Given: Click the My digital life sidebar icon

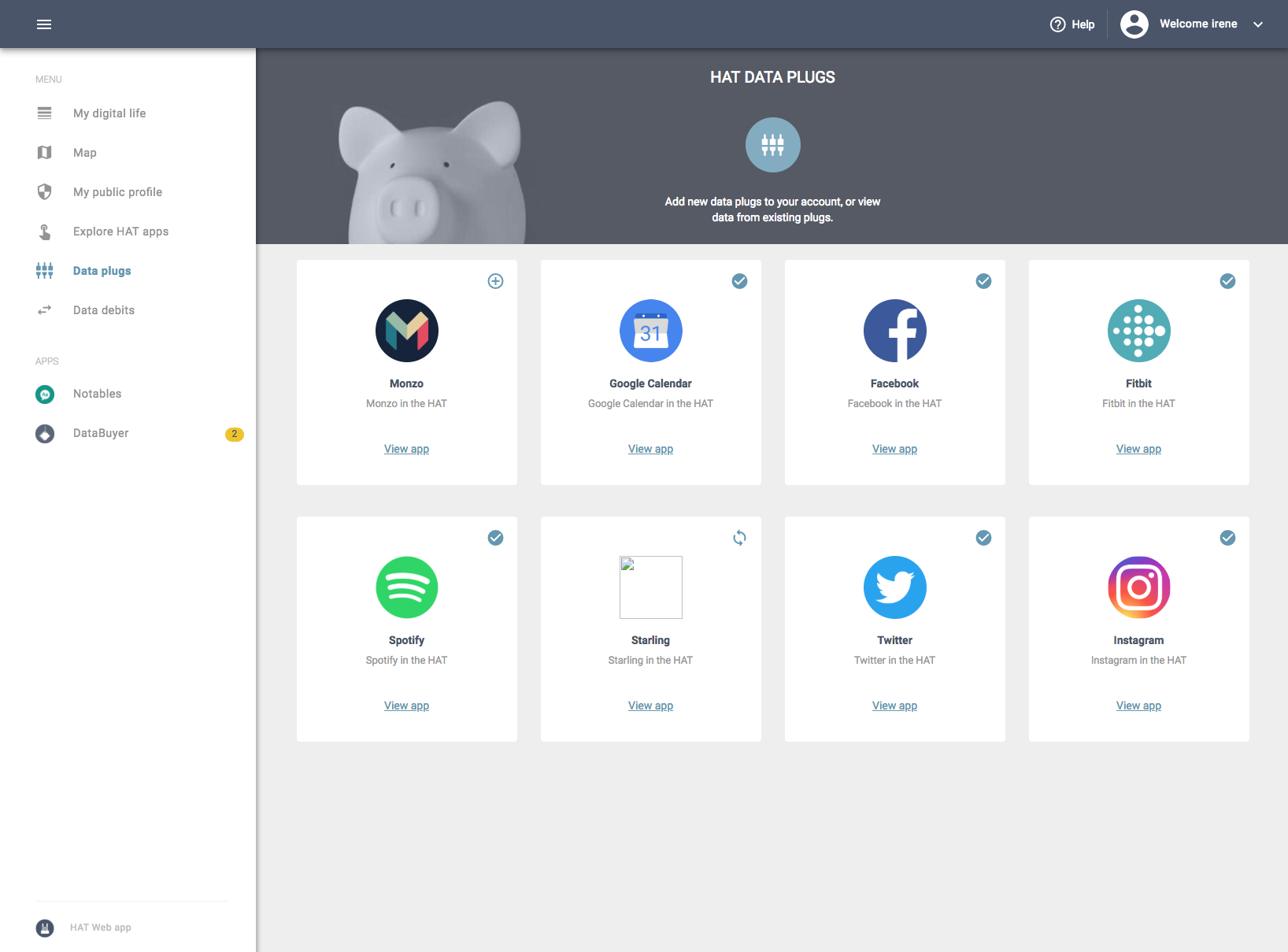Looking at the screenshot, I should point(45,113).
